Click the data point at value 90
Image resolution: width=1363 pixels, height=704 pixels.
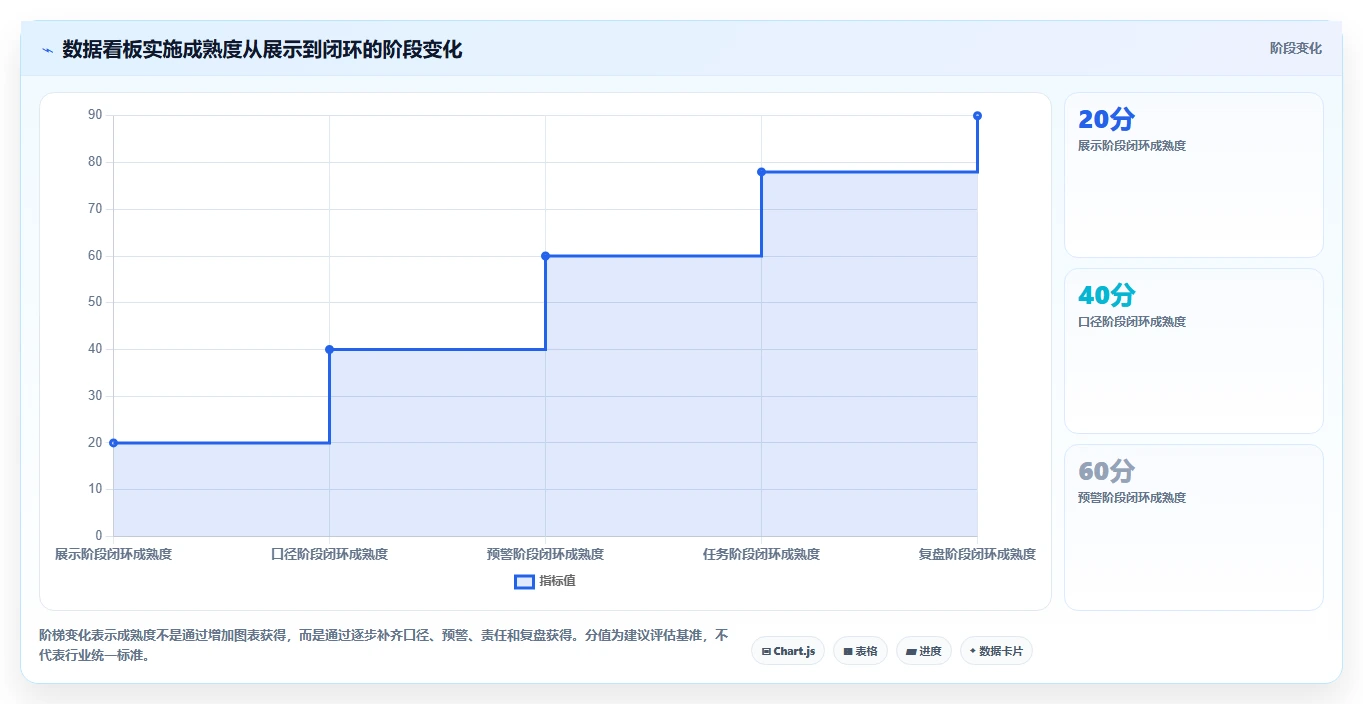point(977,116)
